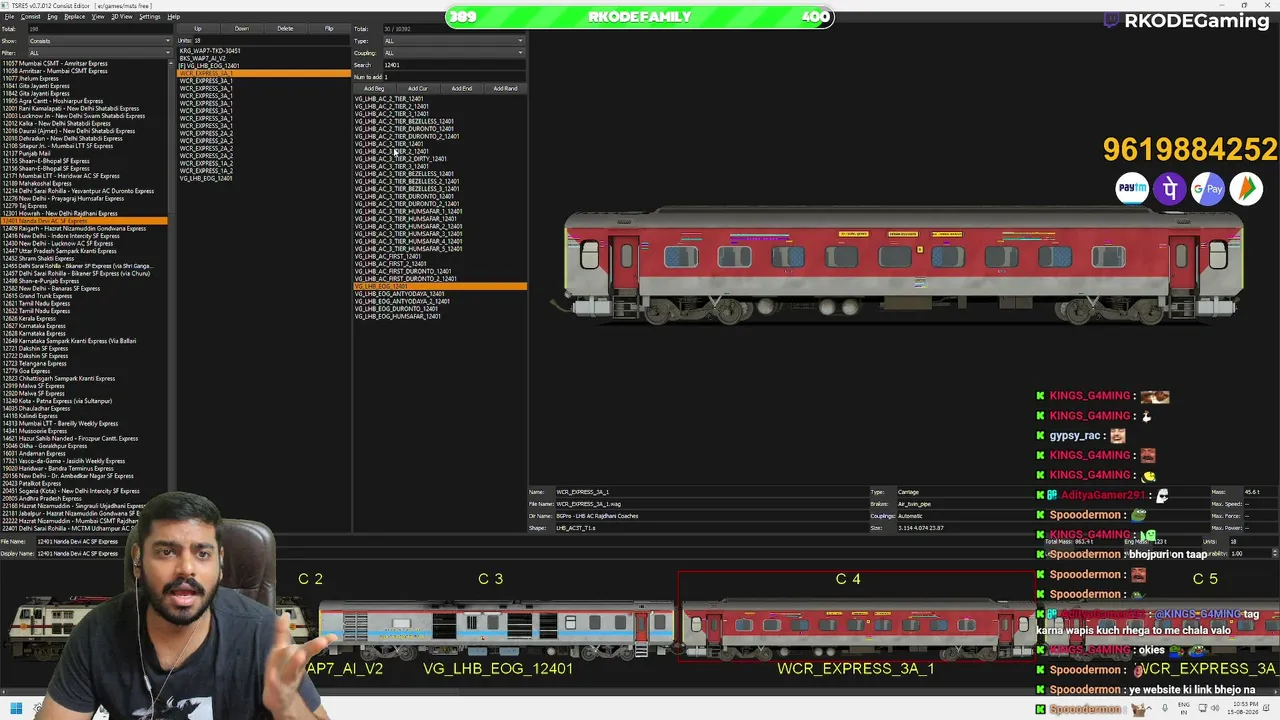Open the ENG IN language switcher
The height and width of the screenshot is (720, 1280).
1185,709
